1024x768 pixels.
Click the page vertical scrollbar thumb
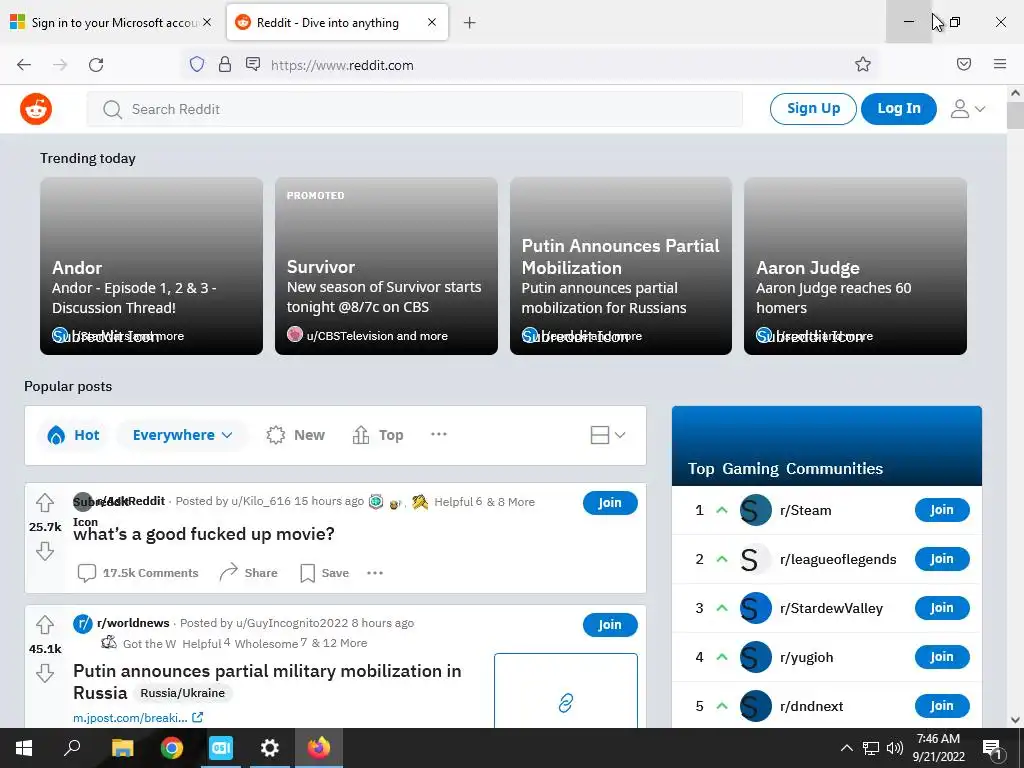pos(1015,116)
